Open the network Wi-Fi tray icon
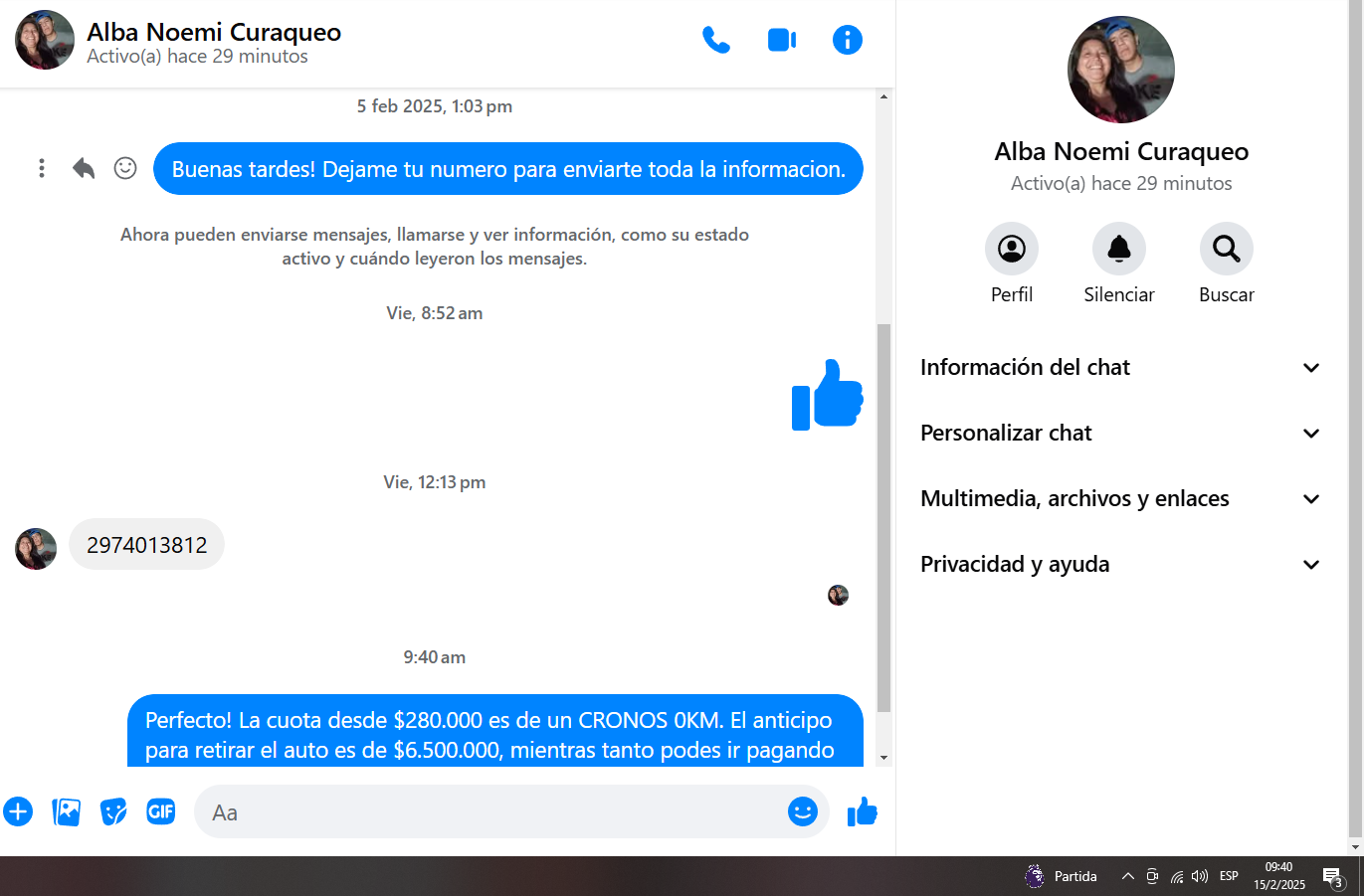Viewport: 1364px width, 896px height. [1177, 876]
